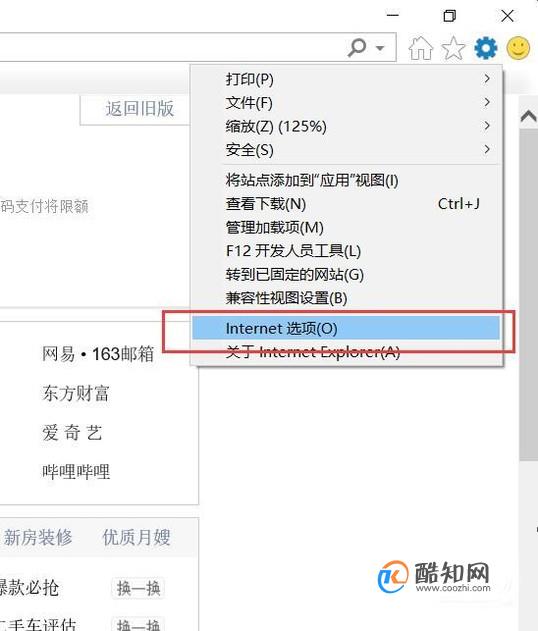Click the Home icon in IE toolbar
Image resolution: width=538 pixels, height=631 pixels.
click(x=421, y=48)
